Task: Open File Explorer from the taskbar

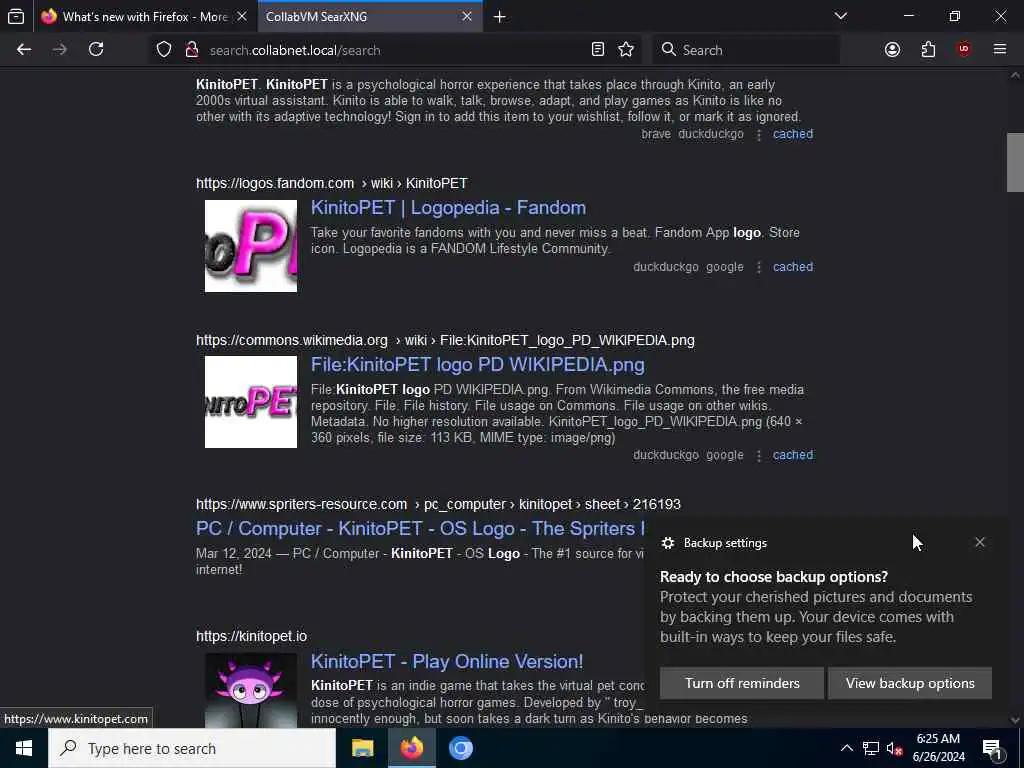Action: (362, 748)
